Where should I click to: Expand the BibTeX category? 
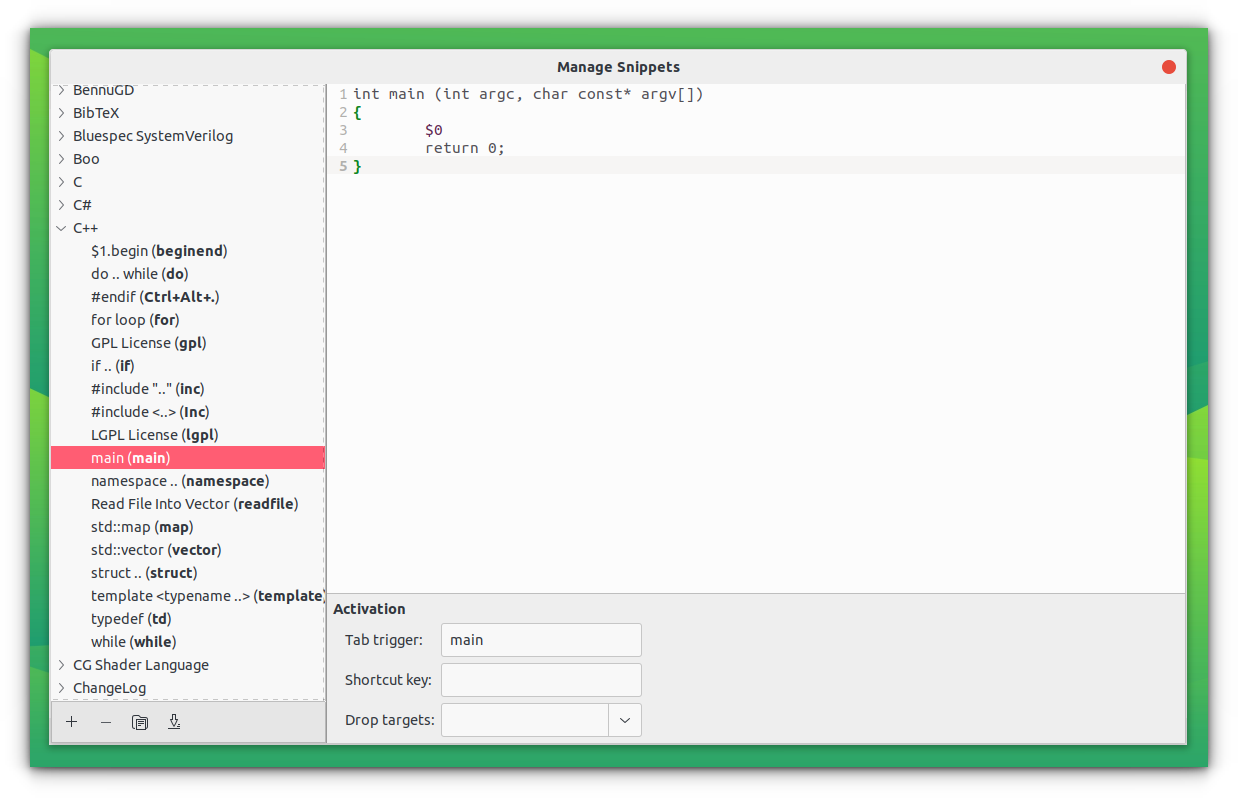pyautogui.click(x=61, y=112)
